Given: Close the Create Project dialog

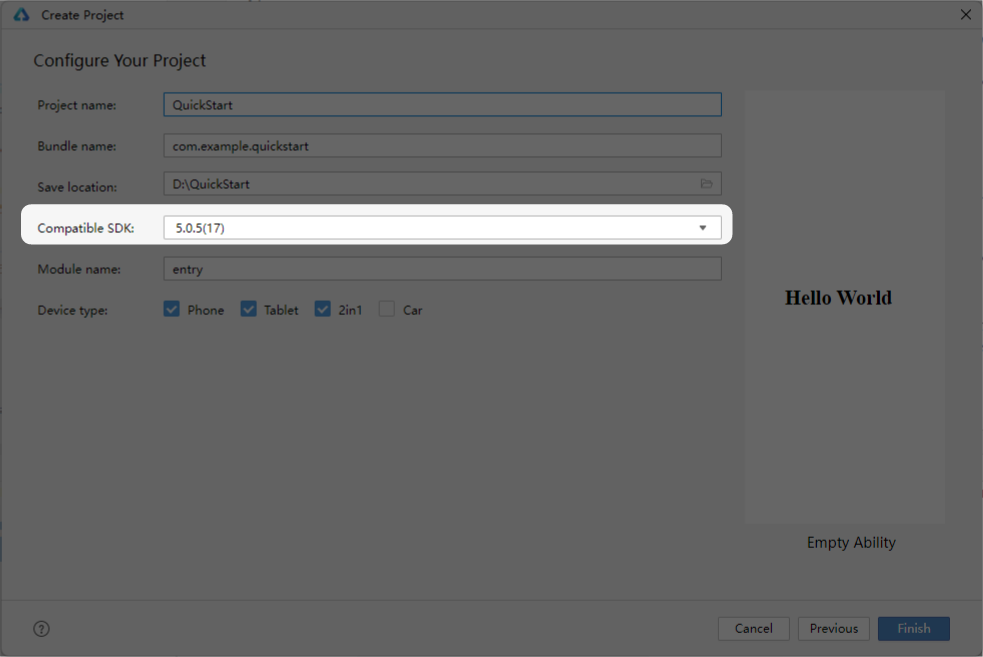Looking at the screenshot, I should coord(965,14).
